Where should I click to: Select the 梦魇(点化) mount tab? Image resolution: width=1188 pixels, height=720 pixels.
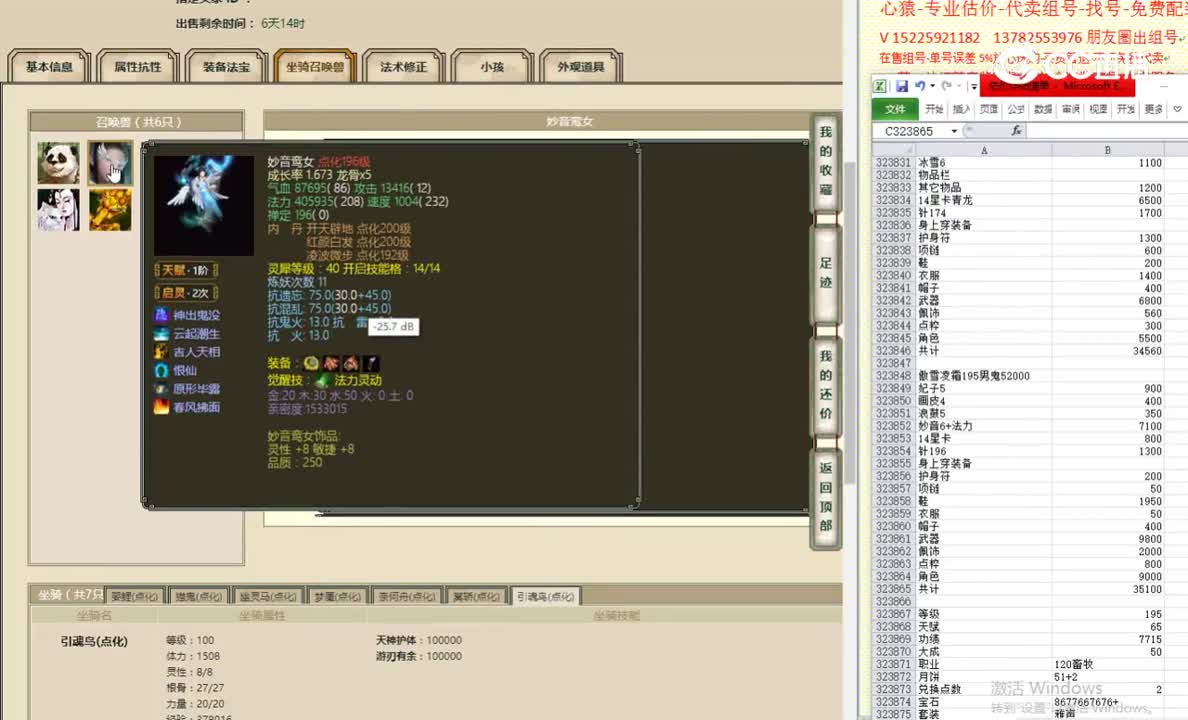337,596
